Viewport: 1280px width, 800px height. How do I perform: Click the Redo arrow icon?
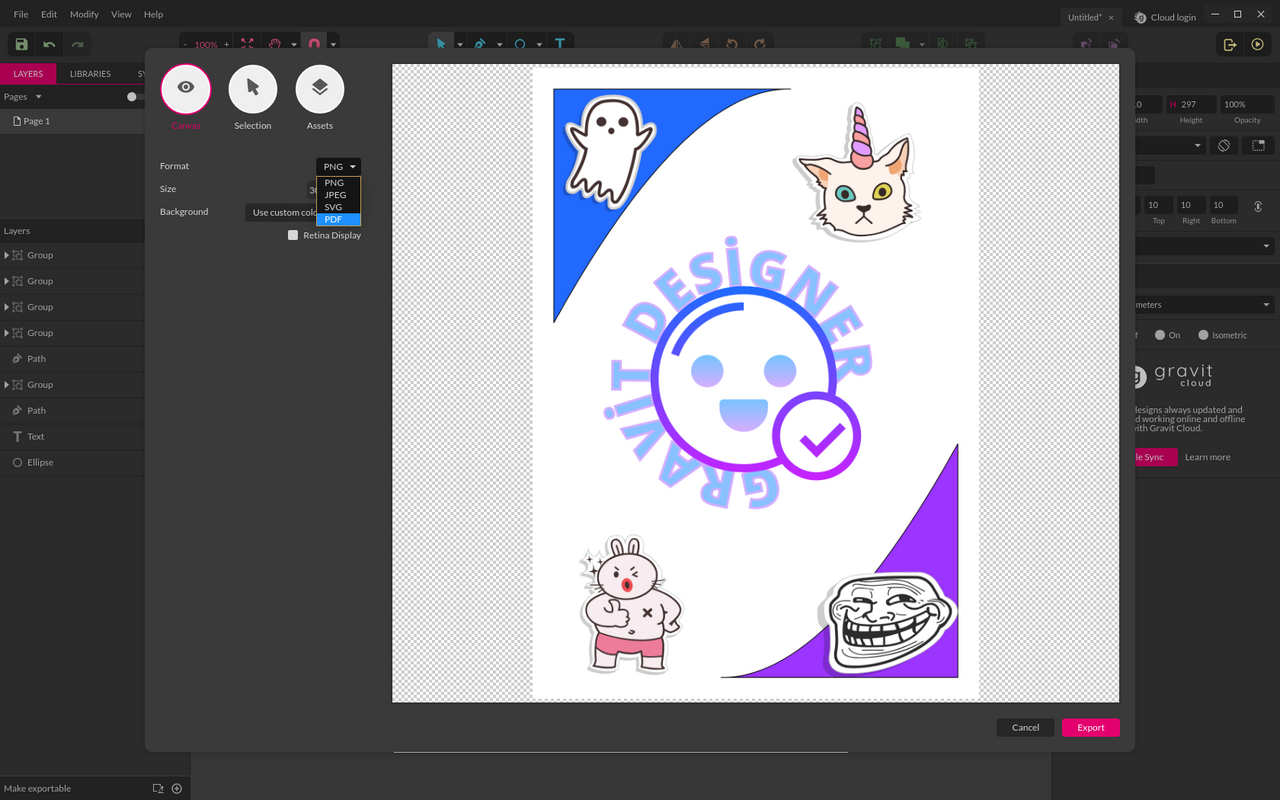click(77, 44)
